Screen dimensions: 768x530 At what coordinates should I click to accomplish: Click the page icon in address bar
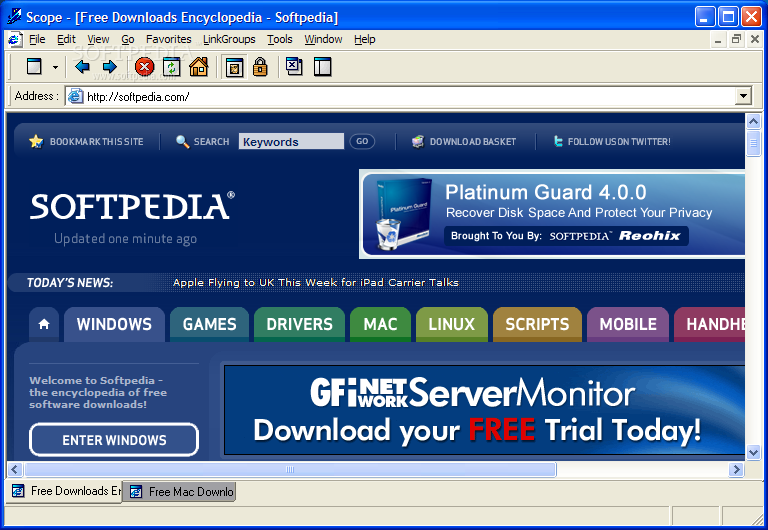[x=75, y=96]
